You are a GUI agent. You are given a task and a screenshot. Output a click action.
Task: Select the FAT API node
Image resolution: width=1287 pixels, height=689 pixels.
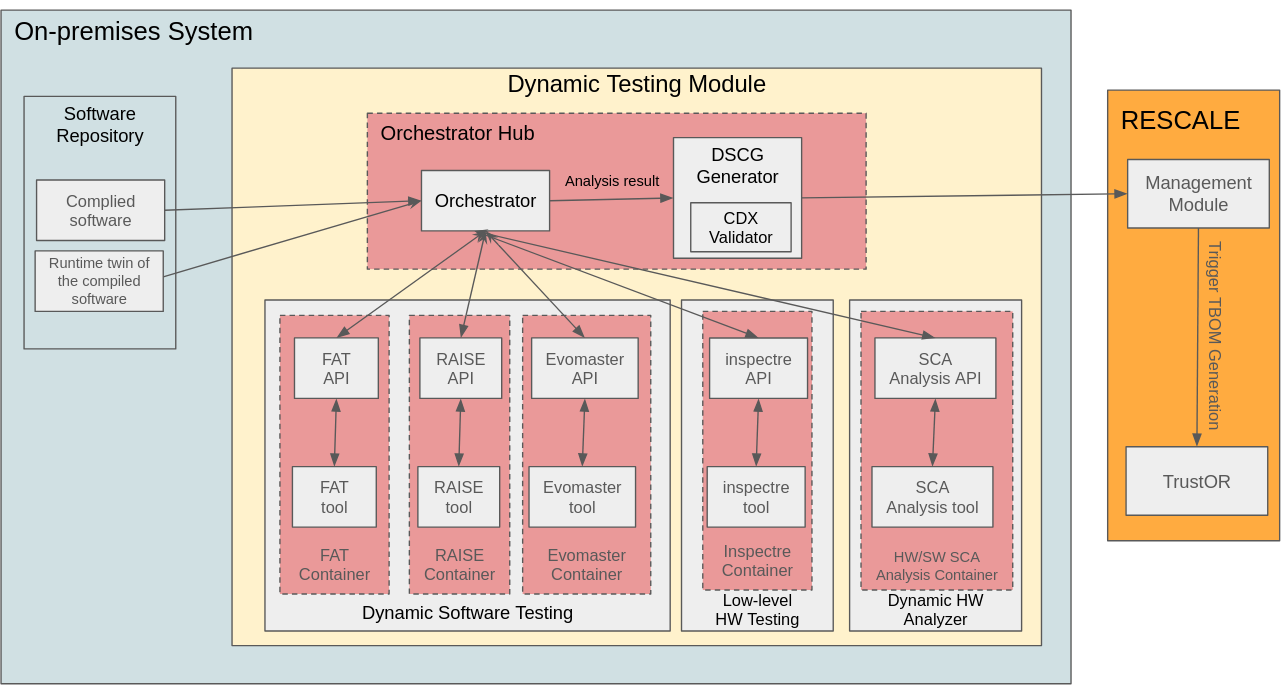point(335,367)
